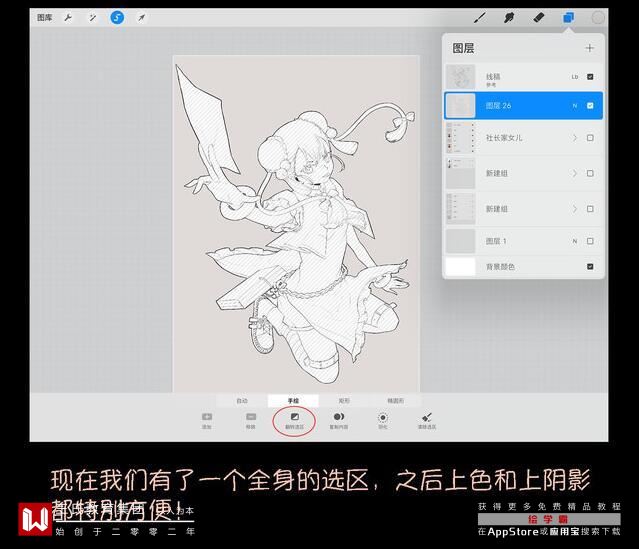
Task: Close the Layers panel via layers icon
Action: pyautogui.click(x=568, y=18)
